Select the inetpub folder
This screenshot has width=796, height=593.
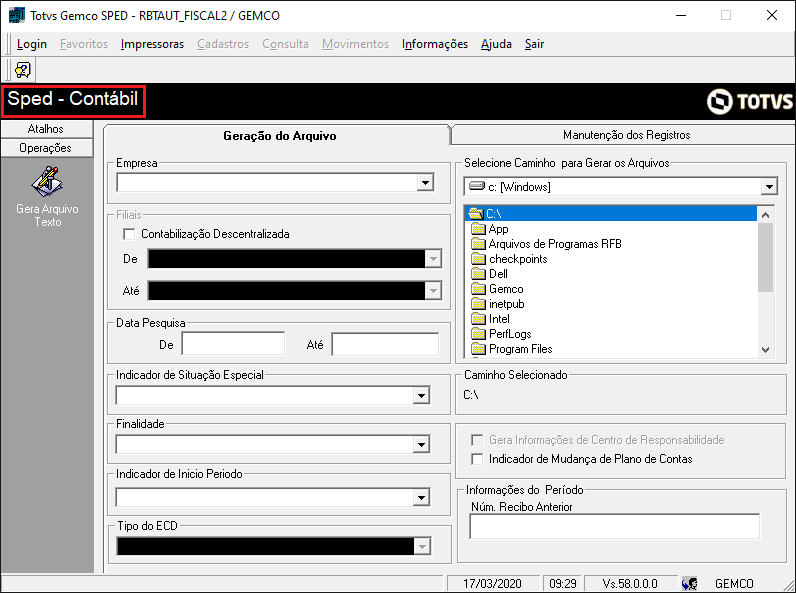pos(506,304)
